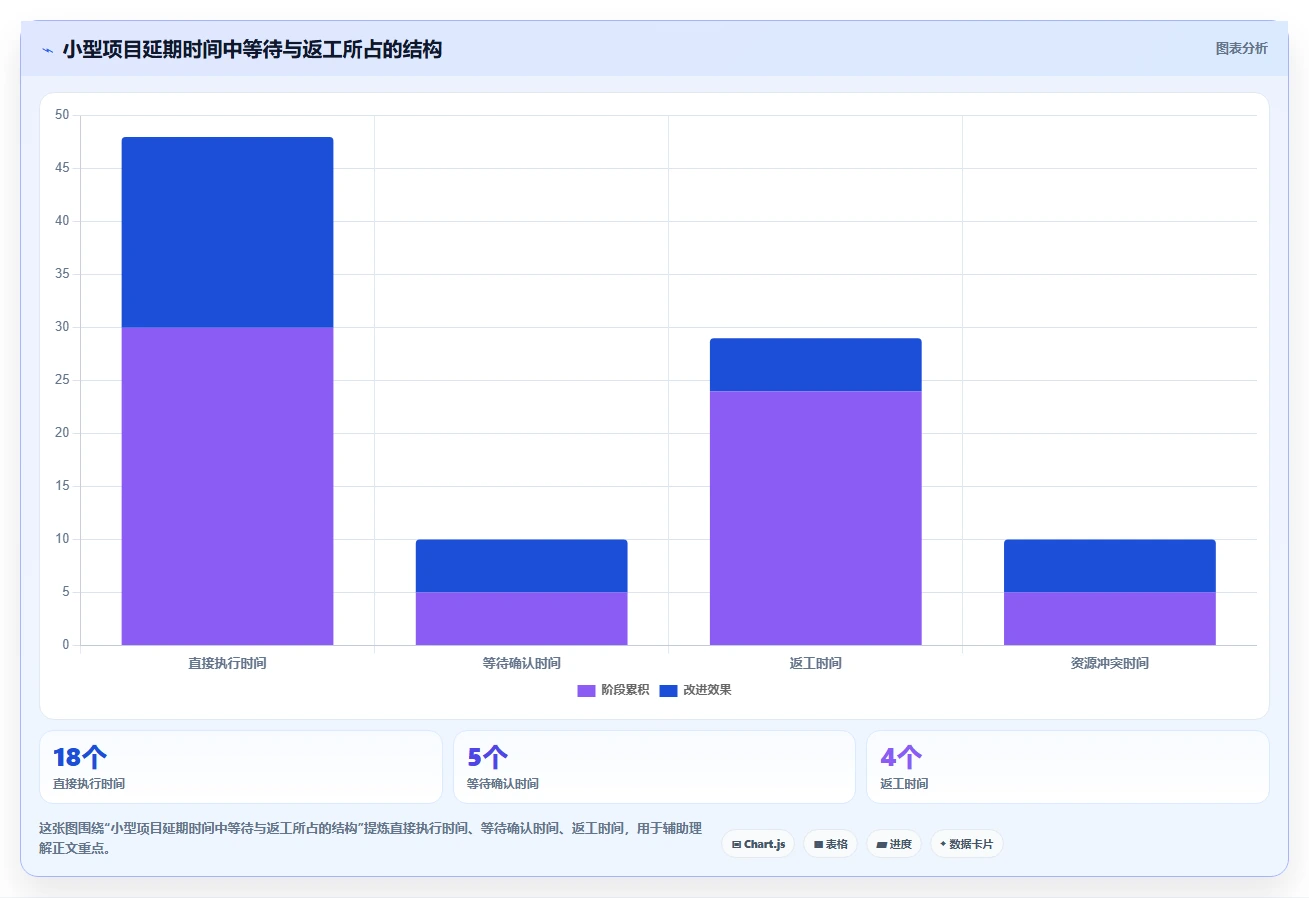Toggle the 改进效果 legend series
The image size is (1309, 898).
(695, 691)
